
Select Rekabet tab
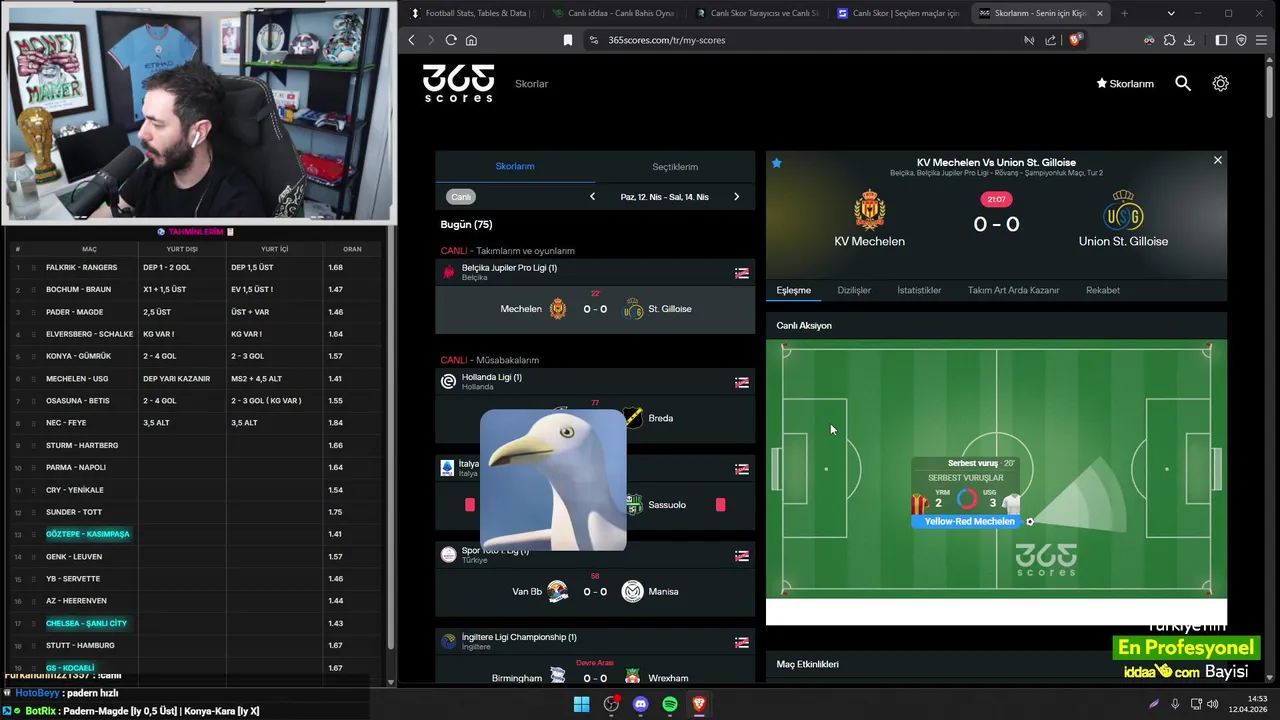pos(1103,290)
